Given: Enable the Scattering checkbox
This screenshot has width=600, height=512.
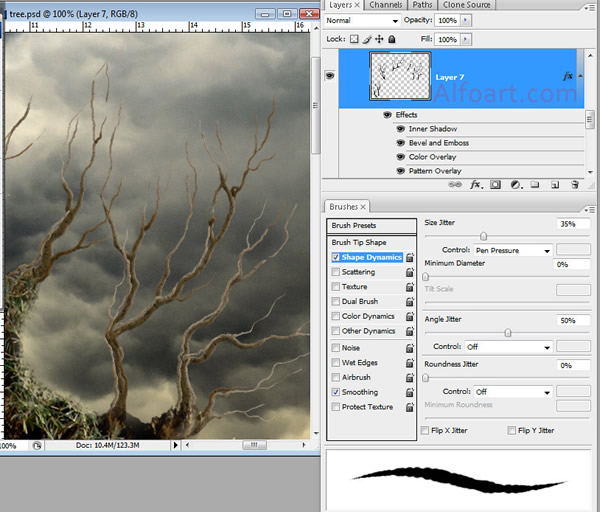Looking at the screenshot, I should pyautogui.click(x=335, y=272).
